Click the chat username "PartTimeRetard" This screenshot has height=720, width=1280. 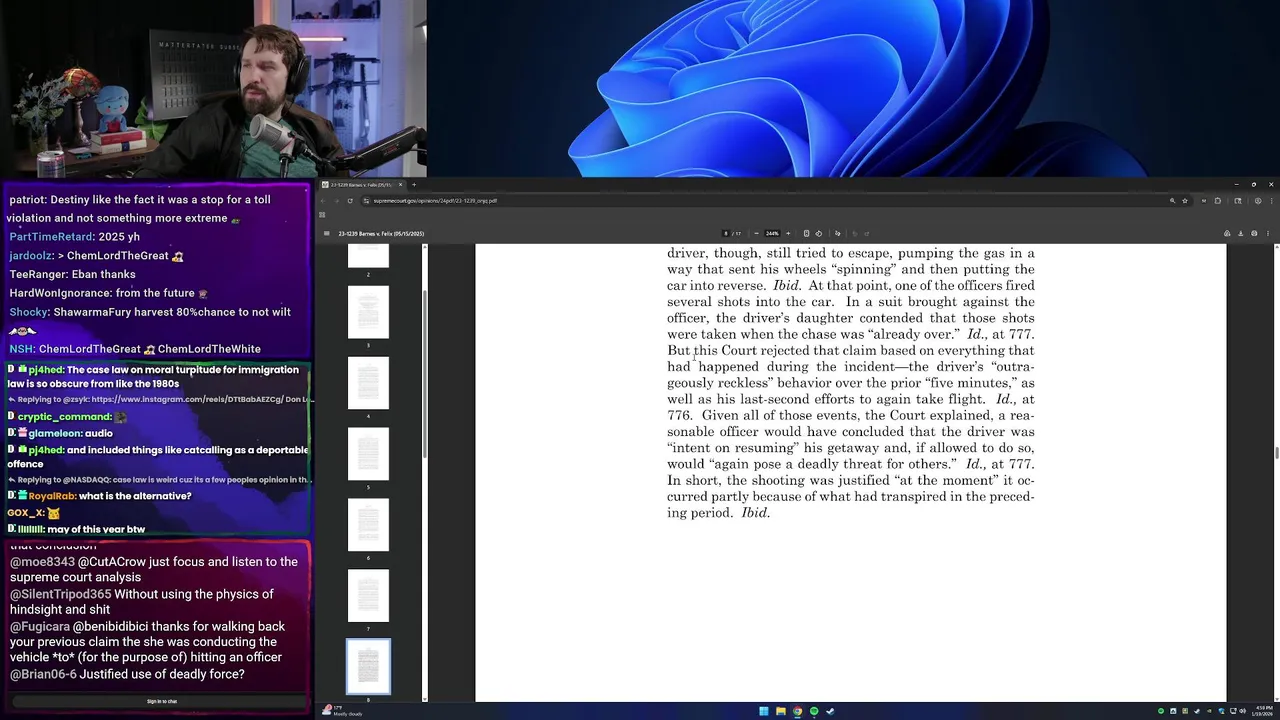point(52,237)
